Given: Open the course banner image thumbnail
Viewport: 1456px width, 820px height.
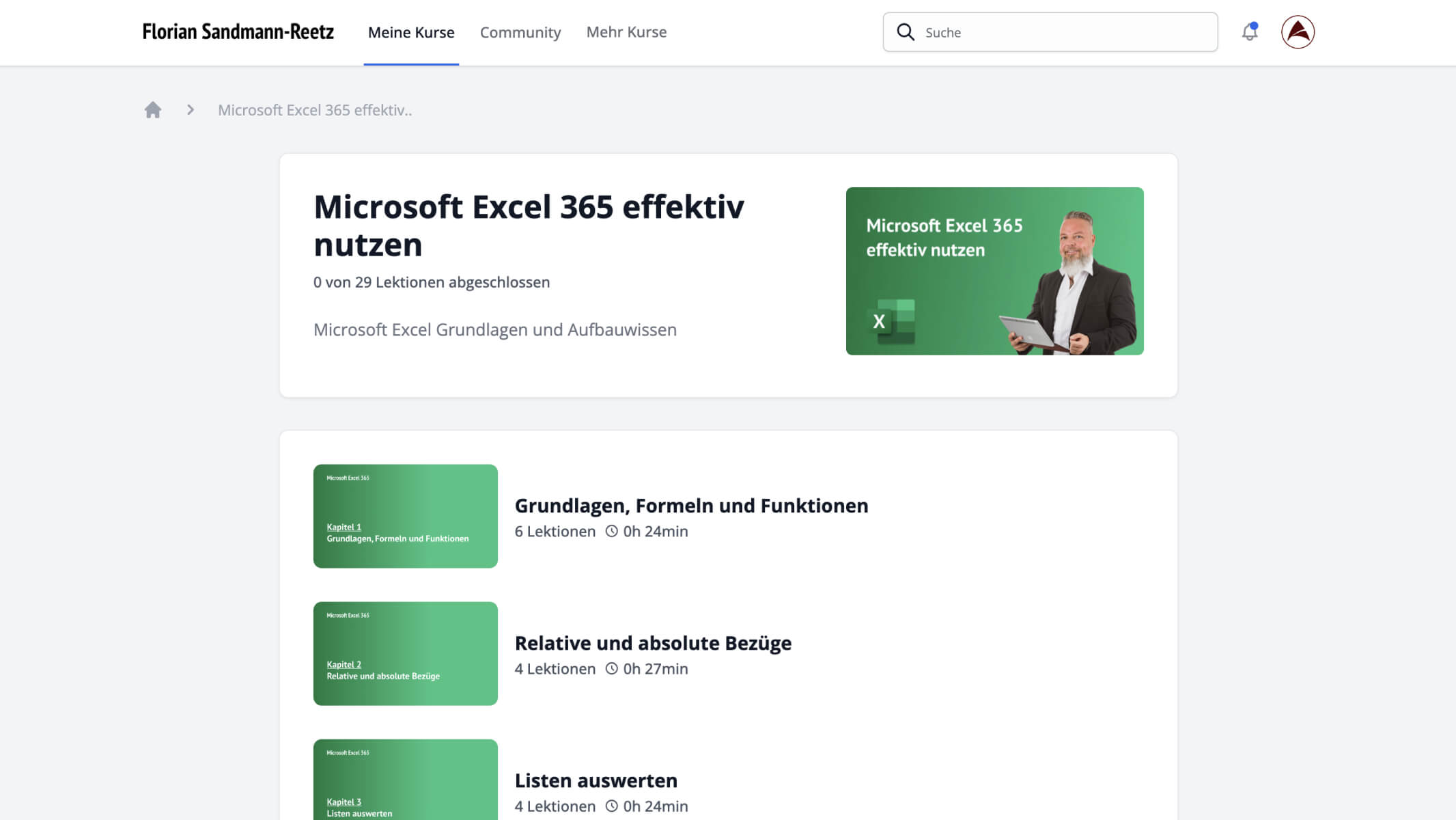Looking at the screenshot, I should (994, 271).
